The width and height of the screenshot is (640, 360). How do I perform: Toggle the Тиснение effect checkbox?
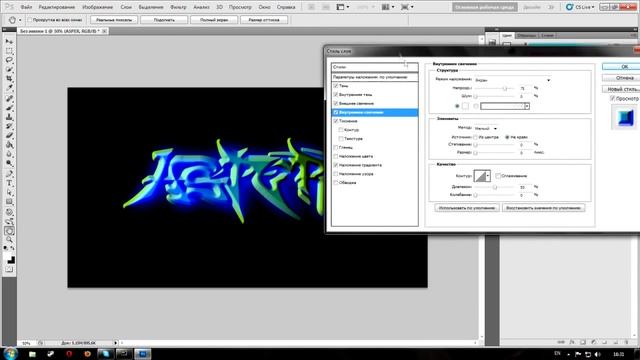336,121
